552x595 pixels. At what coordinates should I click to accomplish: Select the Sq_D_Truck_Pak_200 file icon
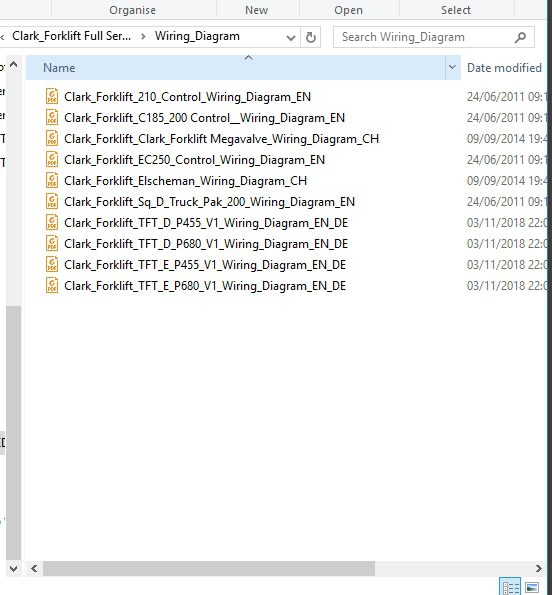[52, 201]
